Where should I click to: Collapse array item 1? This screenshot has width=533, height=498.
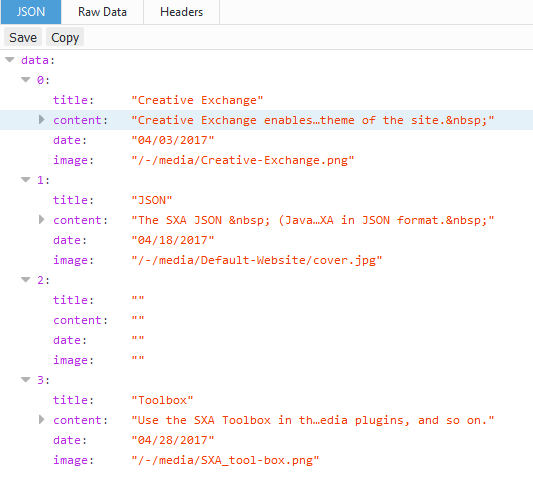tap(26, 180)
